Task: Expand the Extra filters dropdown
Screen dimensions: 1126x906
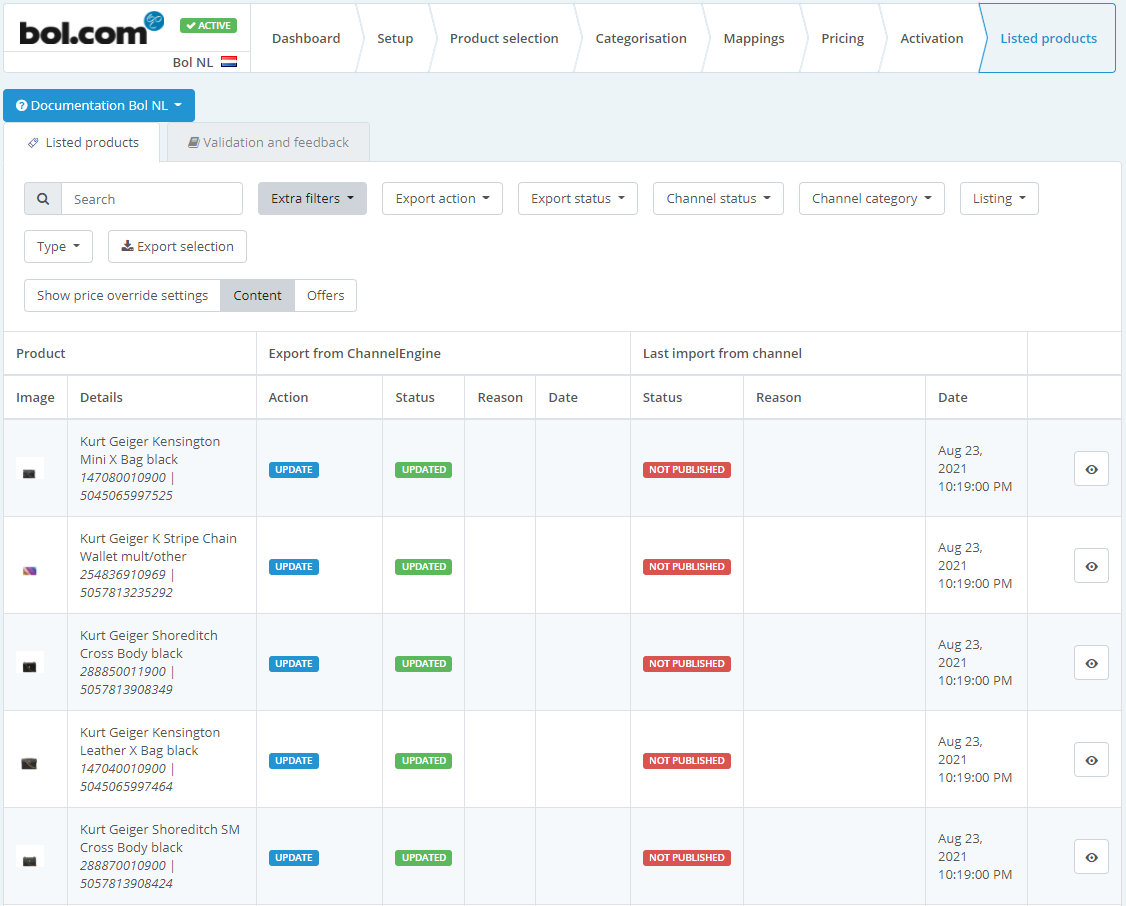Action: click(x=312, y=199)
